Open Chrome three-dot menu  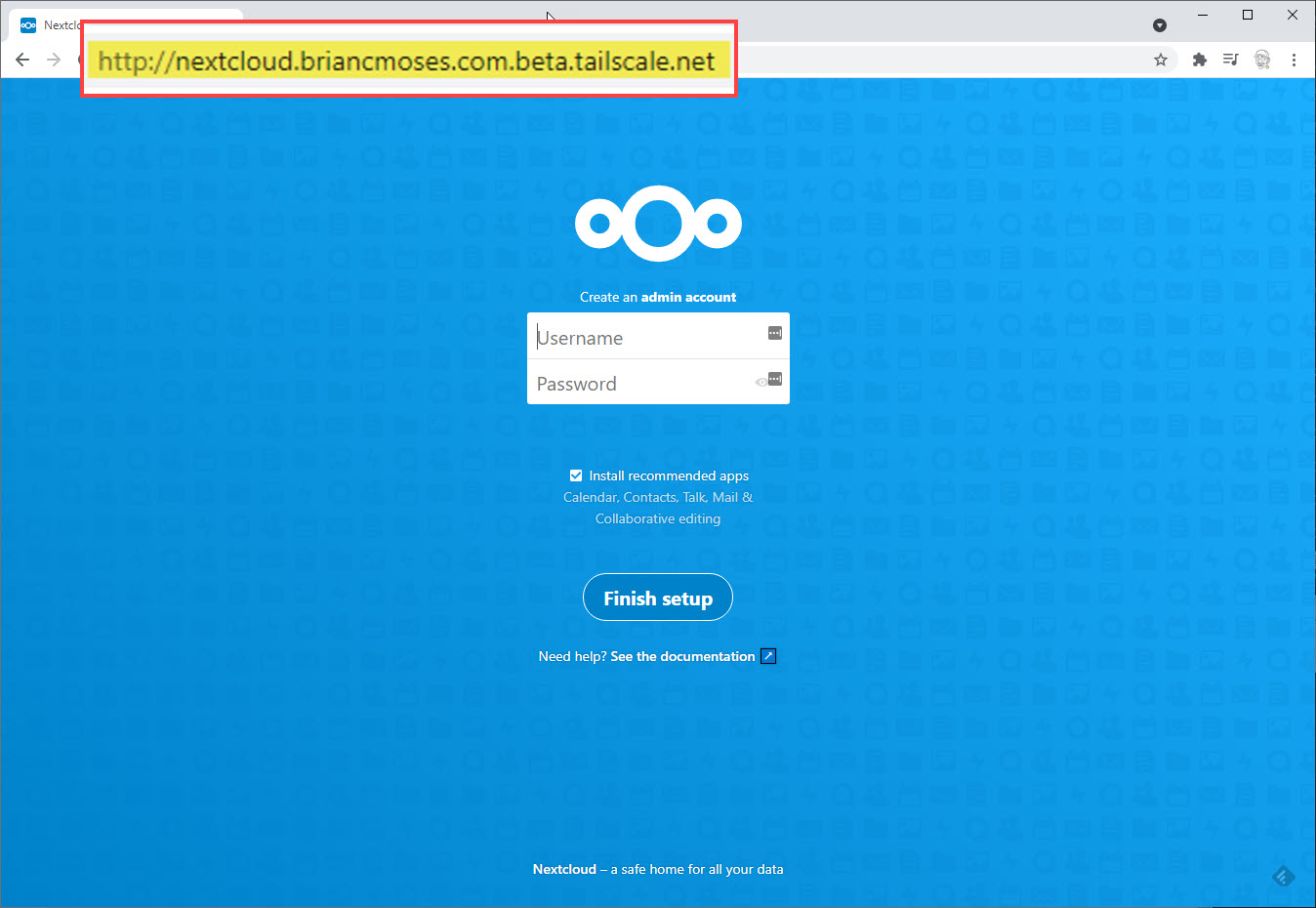coord(1294,60)
